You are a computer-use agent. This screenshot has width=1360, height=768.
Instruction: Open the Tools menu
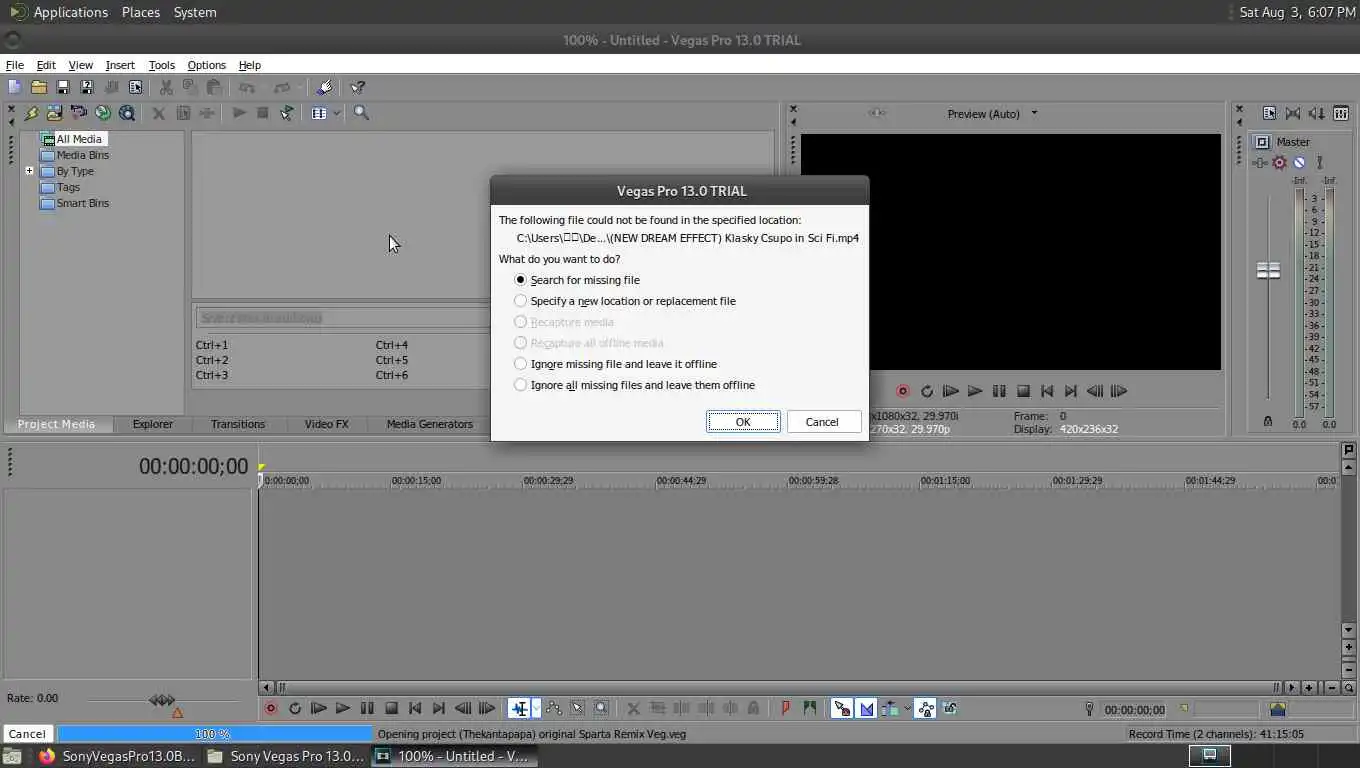coord(161,65)
